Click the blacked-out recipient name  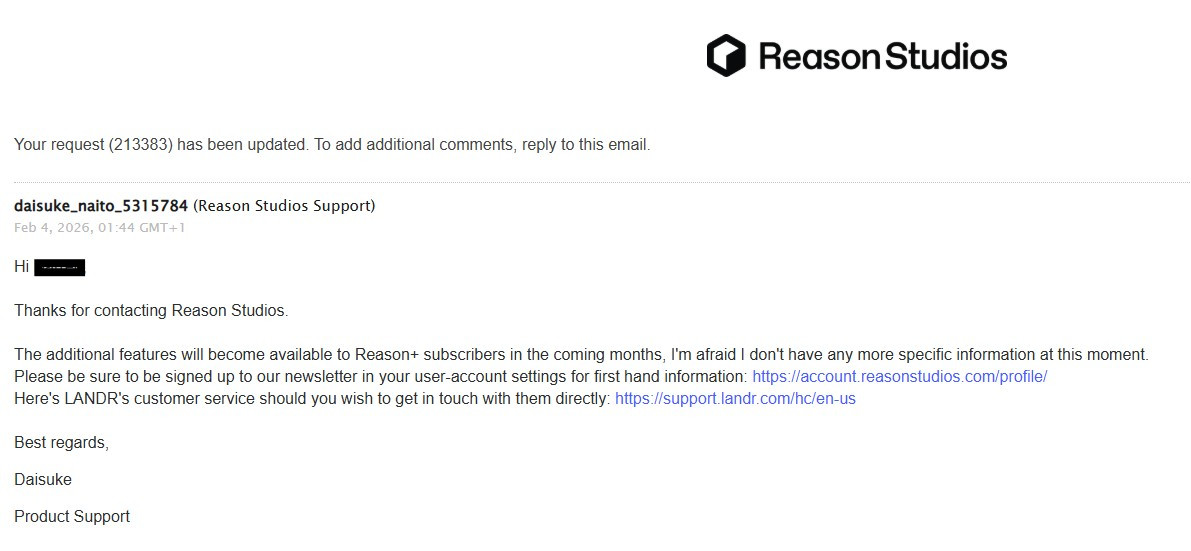60,267
